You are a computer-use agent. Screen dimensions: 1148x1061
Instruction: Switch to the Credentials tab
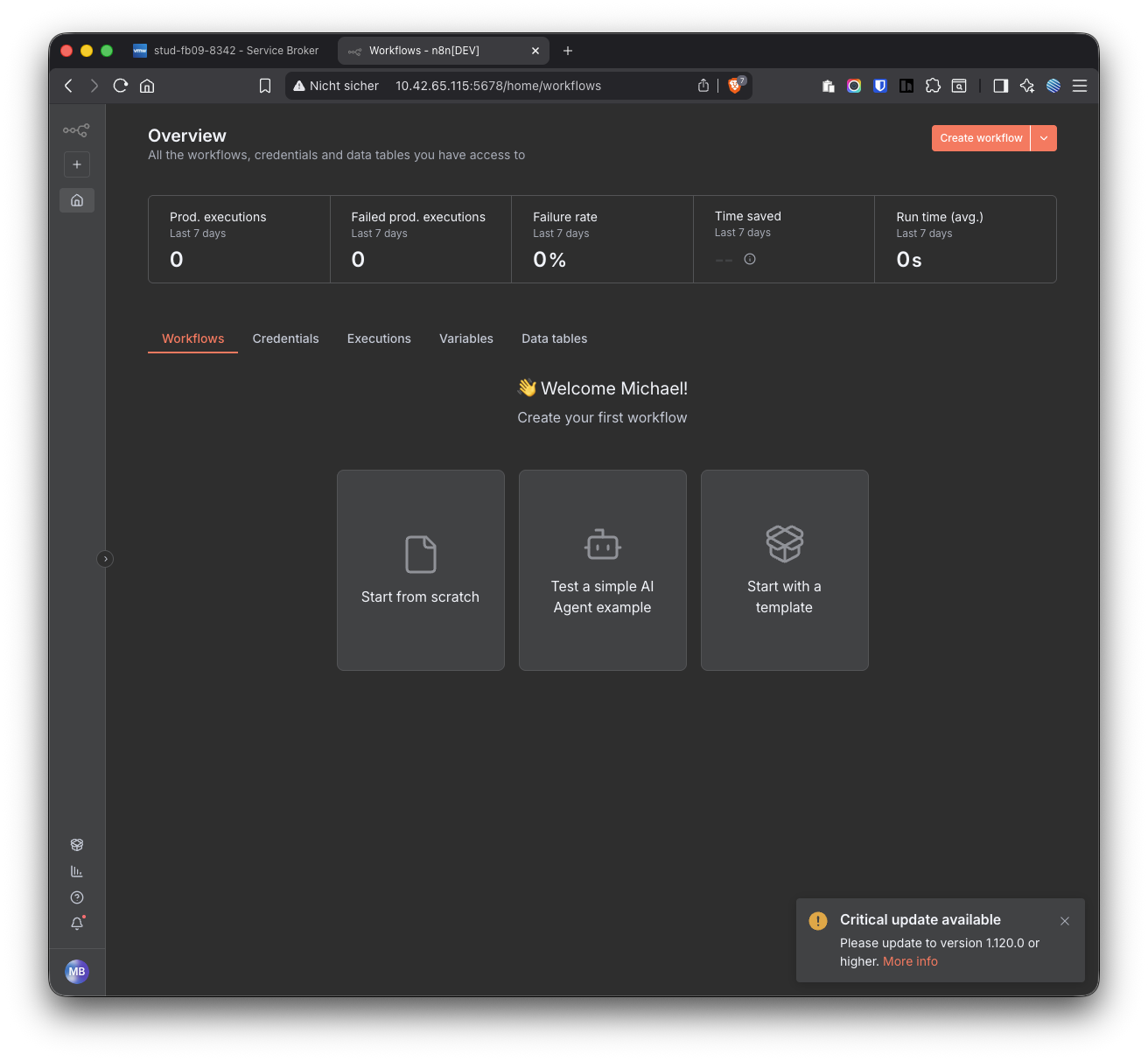click(x=285, y=339)
